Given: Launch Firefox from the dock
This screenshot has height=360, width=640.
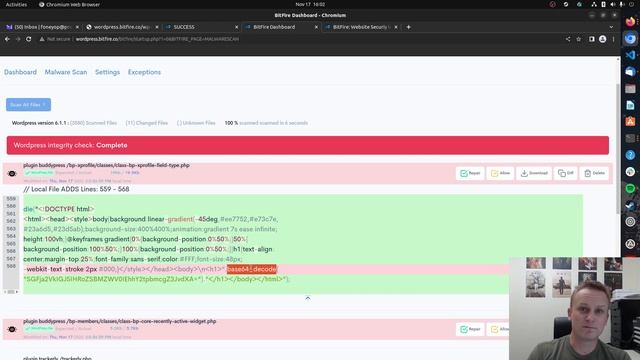Looking at the screenshot, I should pyautogui.click(x=630, y=21).
